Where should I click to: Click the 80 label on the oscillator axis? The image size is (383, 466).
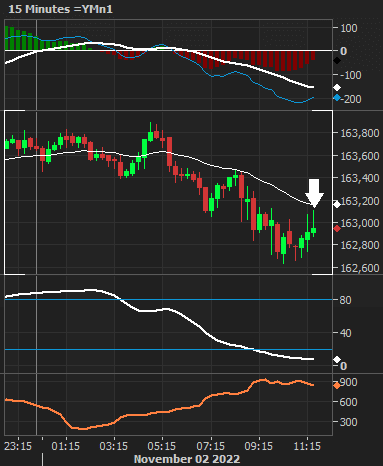[x=346, y=300]
